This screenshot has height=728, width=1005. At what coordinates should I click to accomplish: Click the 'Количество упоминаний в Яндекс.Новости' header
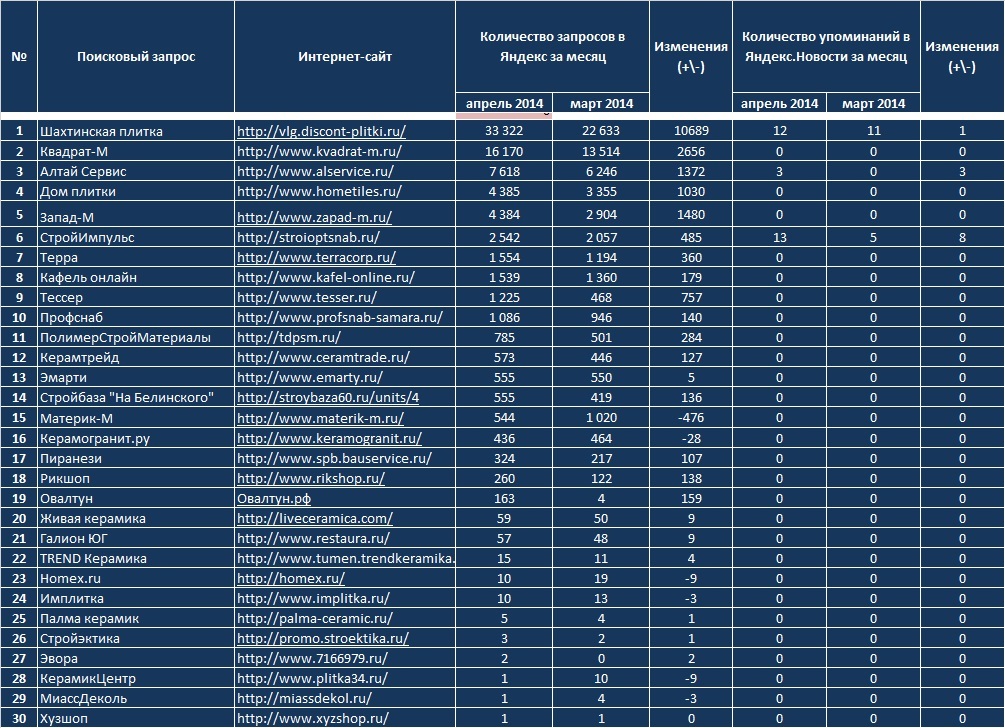coord(826,46)
